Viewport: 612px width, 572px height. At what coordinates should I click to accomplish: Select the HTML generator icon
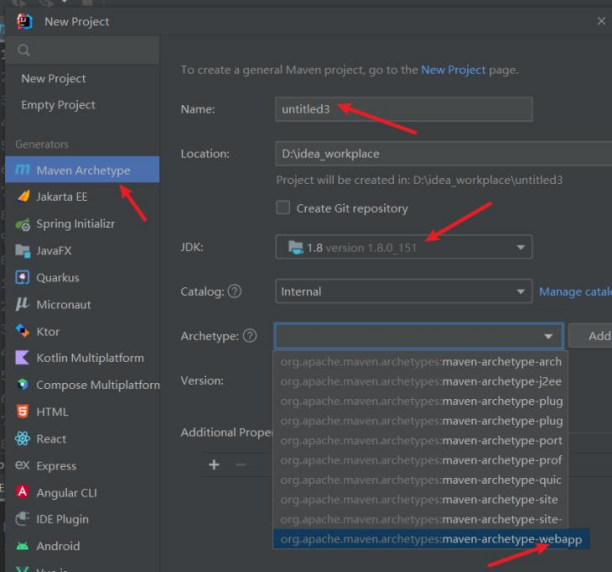(23, 412)
